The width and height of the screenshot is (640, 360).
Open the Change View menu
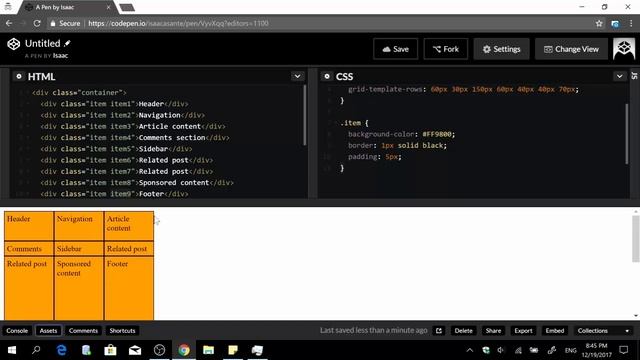pos(571,49)
